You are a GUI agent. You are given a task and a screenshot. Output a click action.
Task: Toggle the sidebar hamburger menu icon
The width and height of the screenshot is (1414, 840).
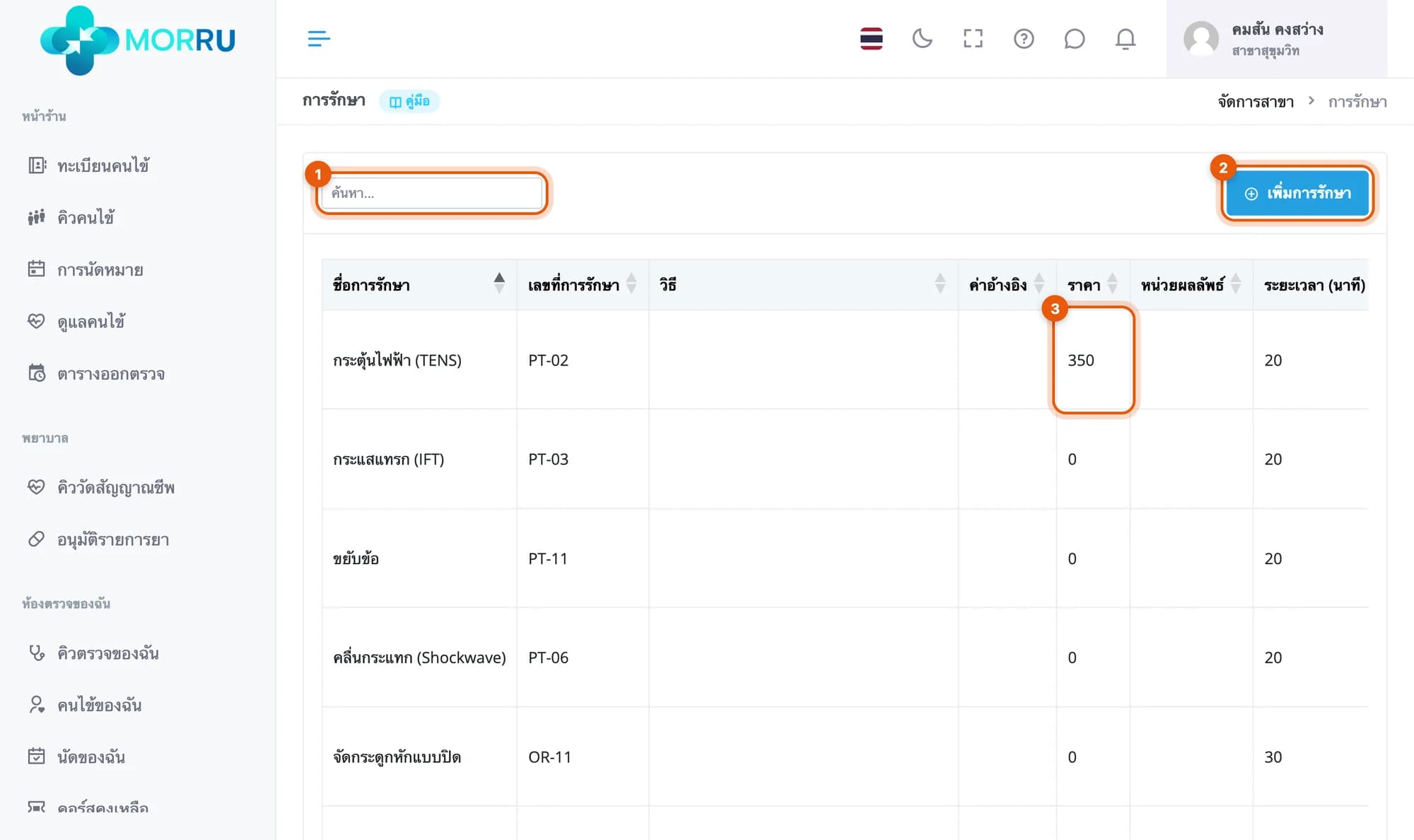pos(319,38)
